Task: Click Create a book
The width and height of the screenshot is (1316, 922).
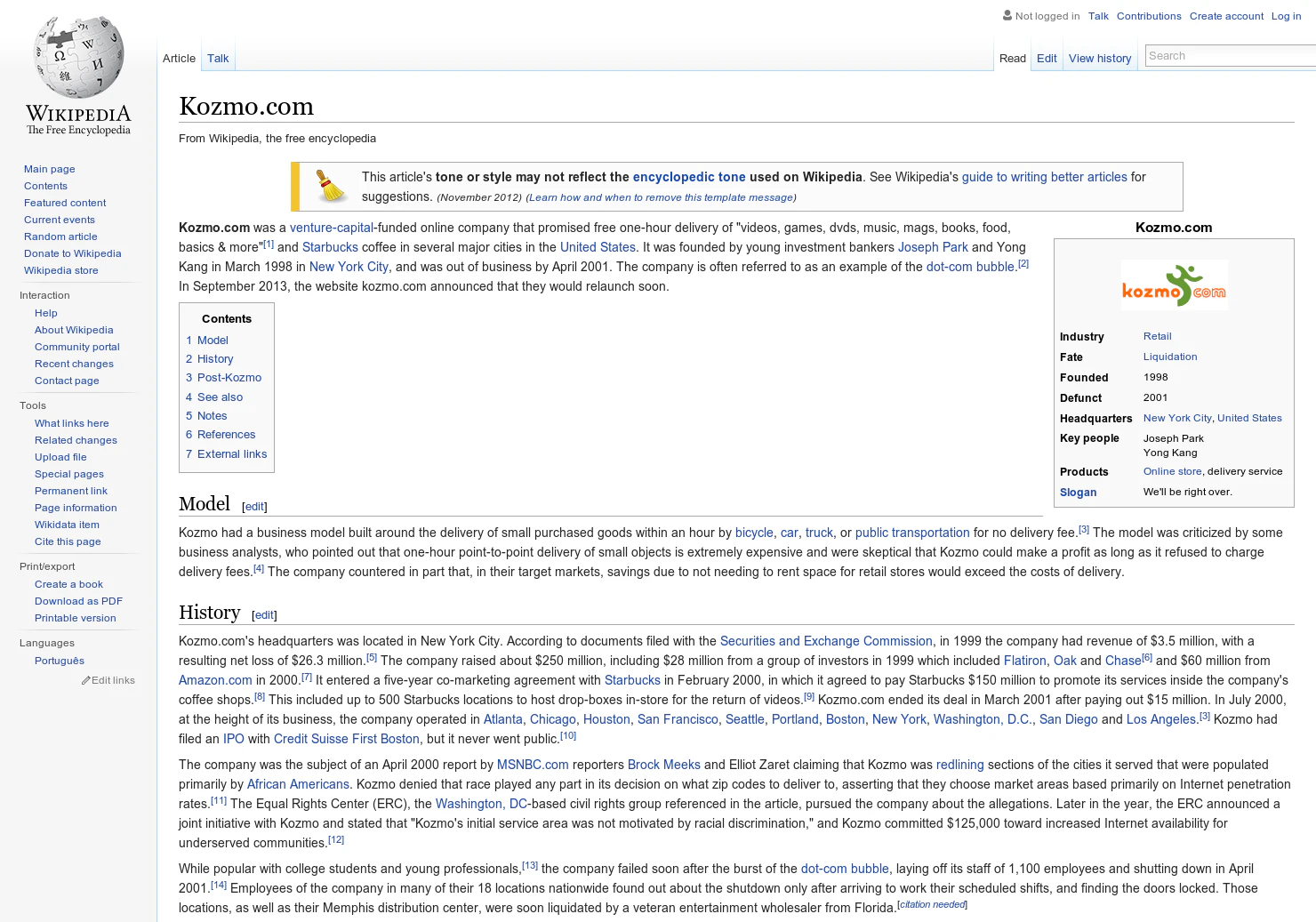Action: point(68,584)
